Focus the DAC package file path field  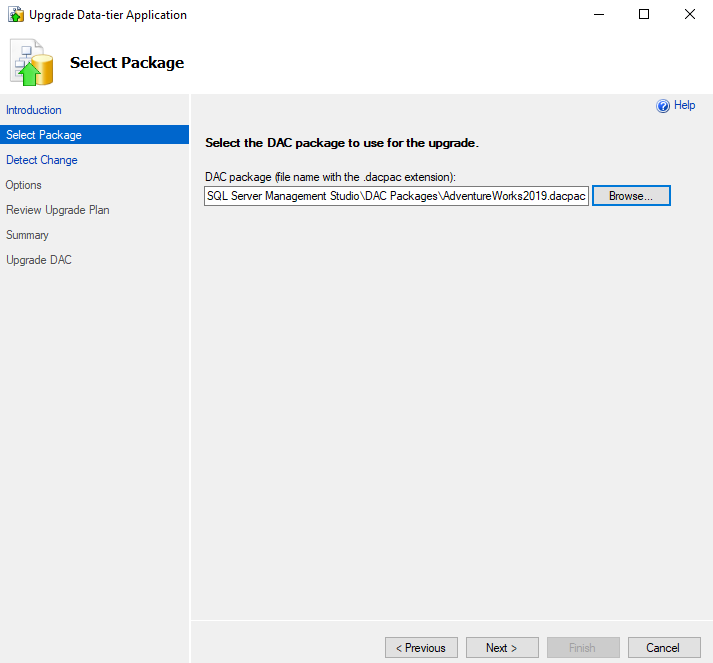396,196
